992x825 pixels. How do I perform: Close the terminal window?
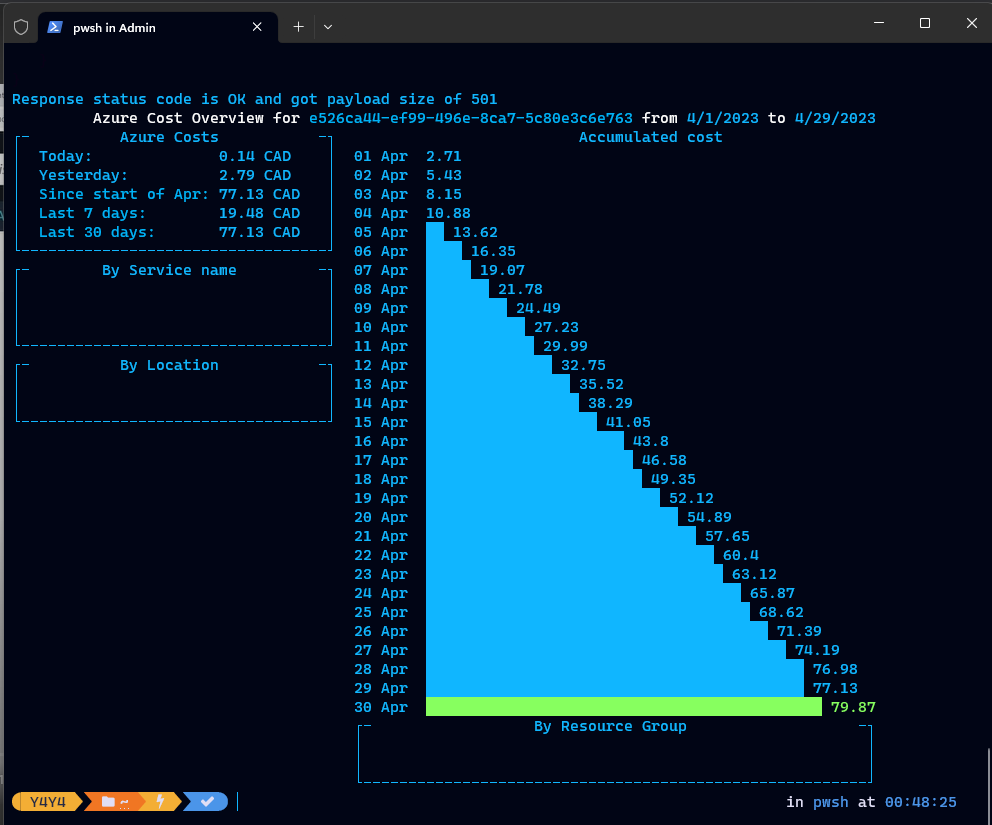point(972,23)
